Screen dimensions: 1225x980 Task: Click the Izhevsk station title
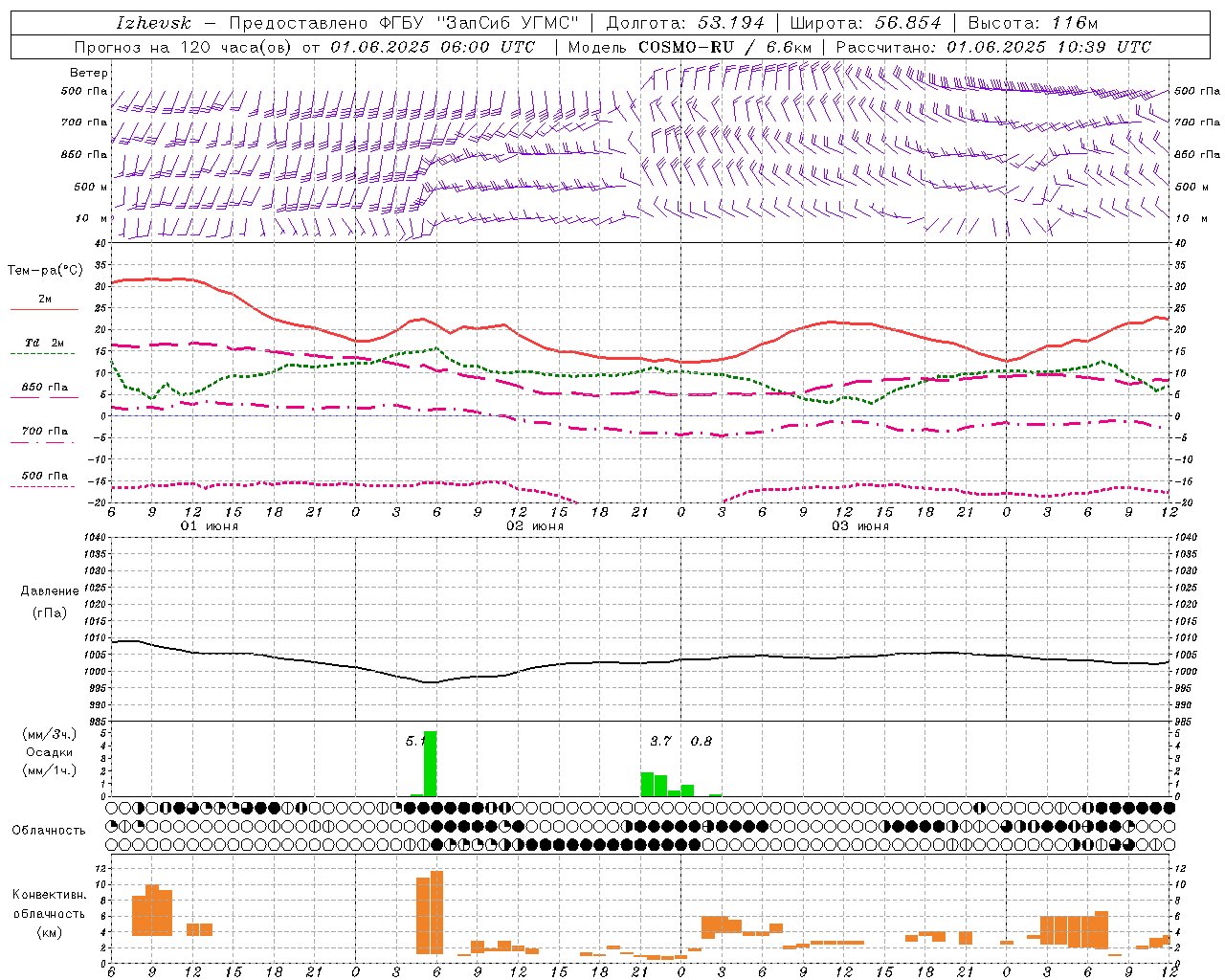click(153, 23)
